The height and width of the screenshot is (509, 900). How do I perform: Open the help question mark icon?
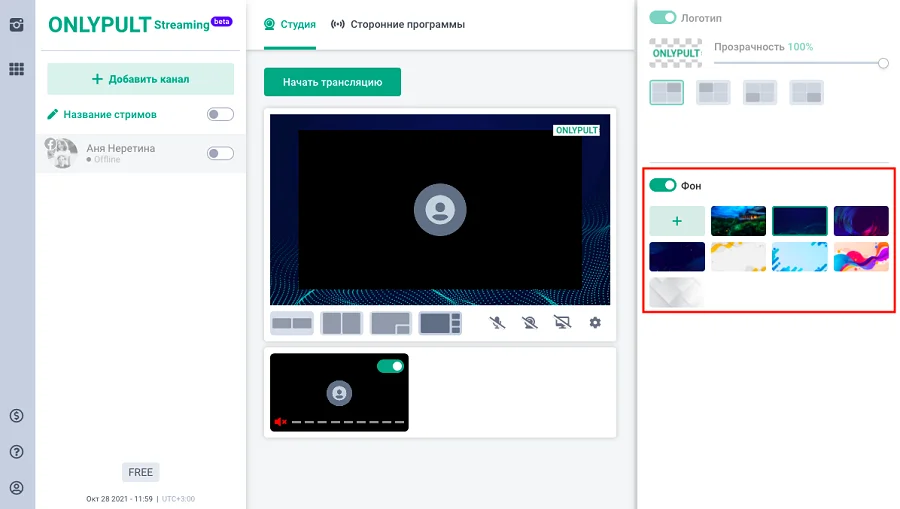click(x=16, y=452)
